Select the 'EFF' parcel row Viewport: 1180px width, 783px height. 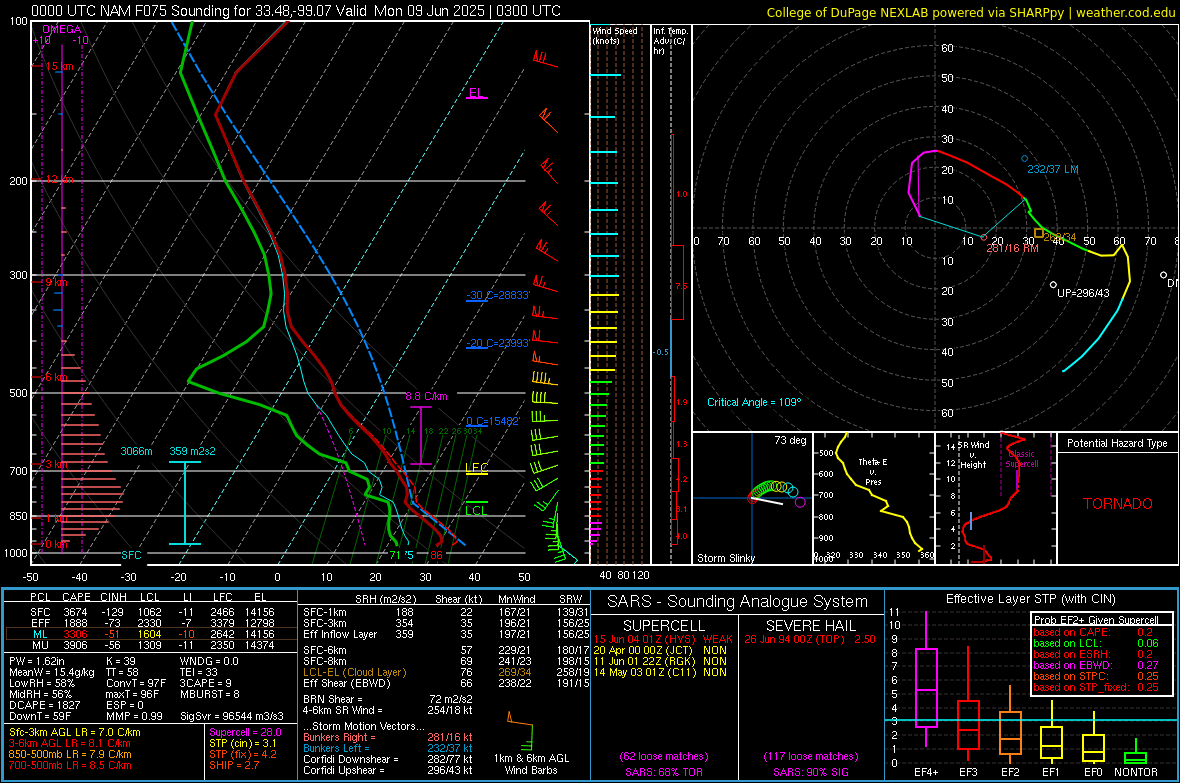(151, 623)
